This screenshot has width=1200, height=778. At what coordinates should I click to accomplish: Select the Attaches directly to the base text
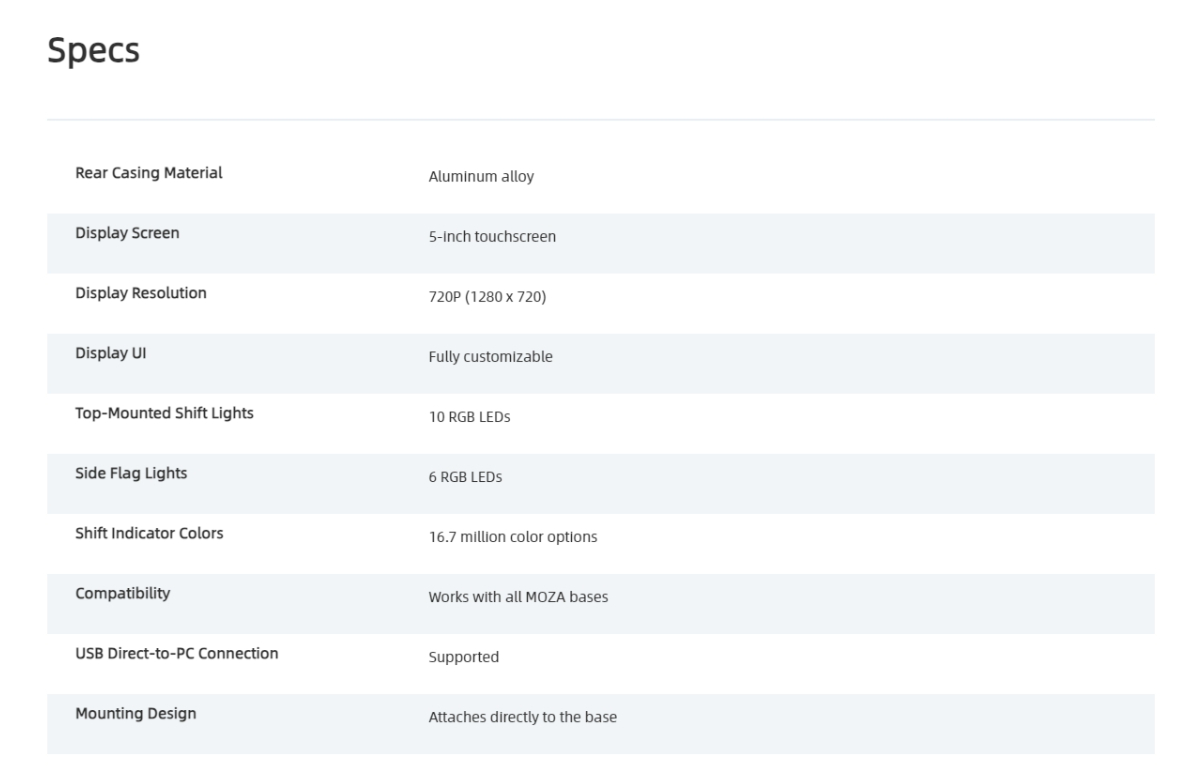(x=522, y=717)
